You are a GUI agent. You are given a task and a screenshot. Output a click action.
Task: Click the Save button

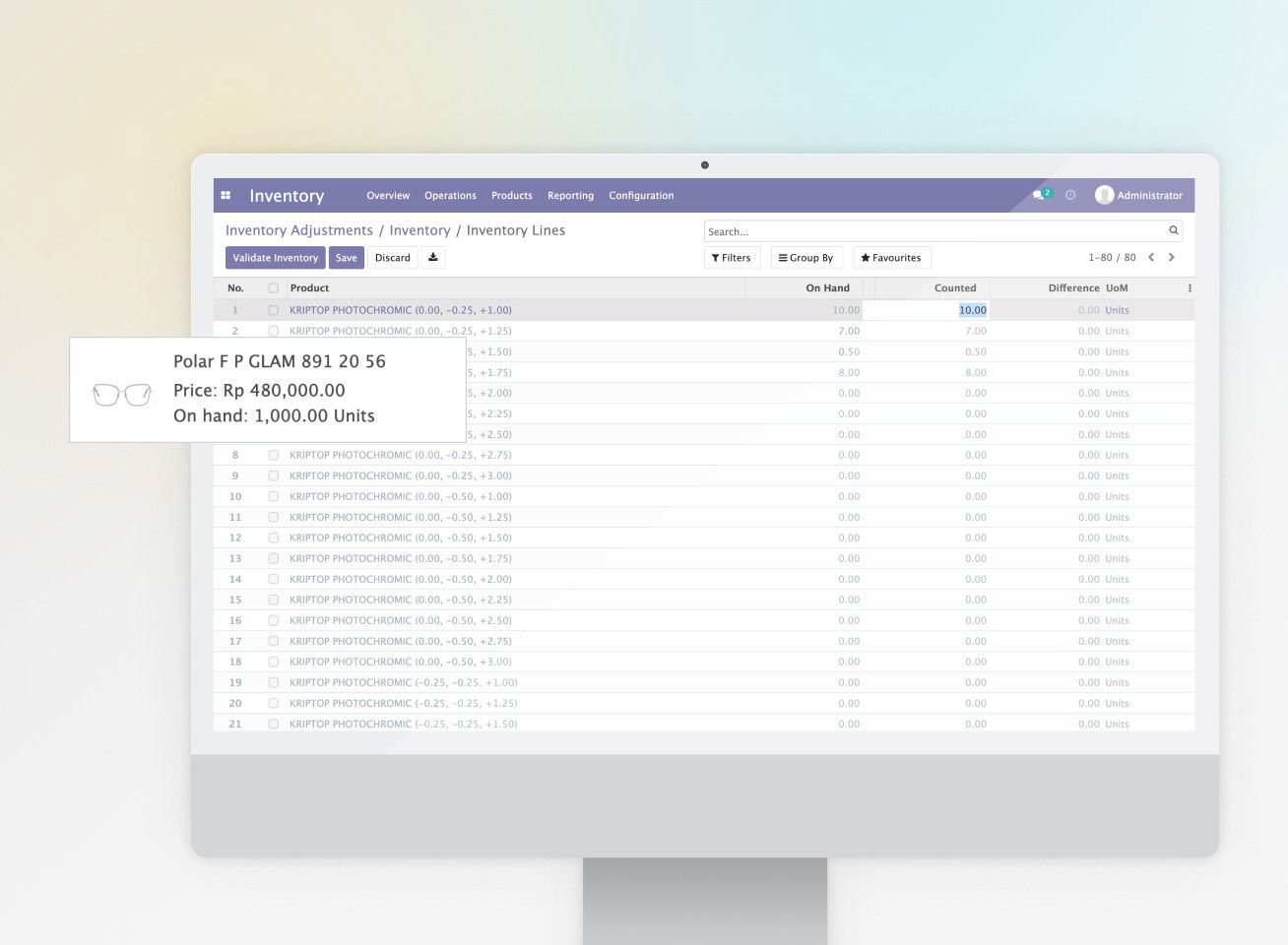click(347, 258)
